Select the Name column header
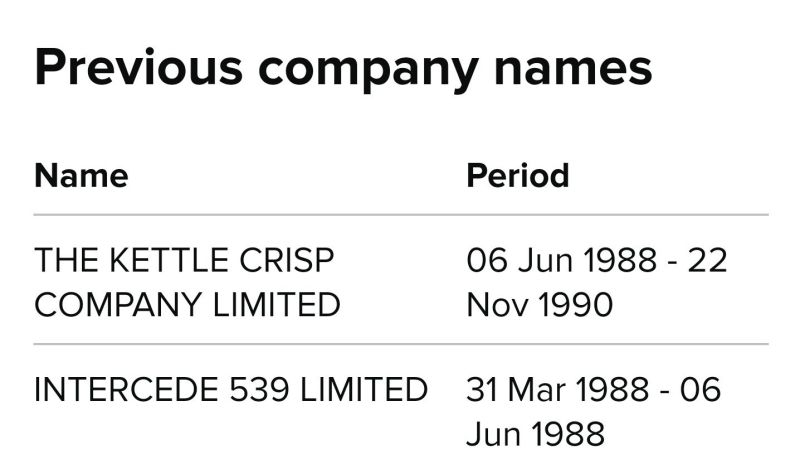 (81, 176)
